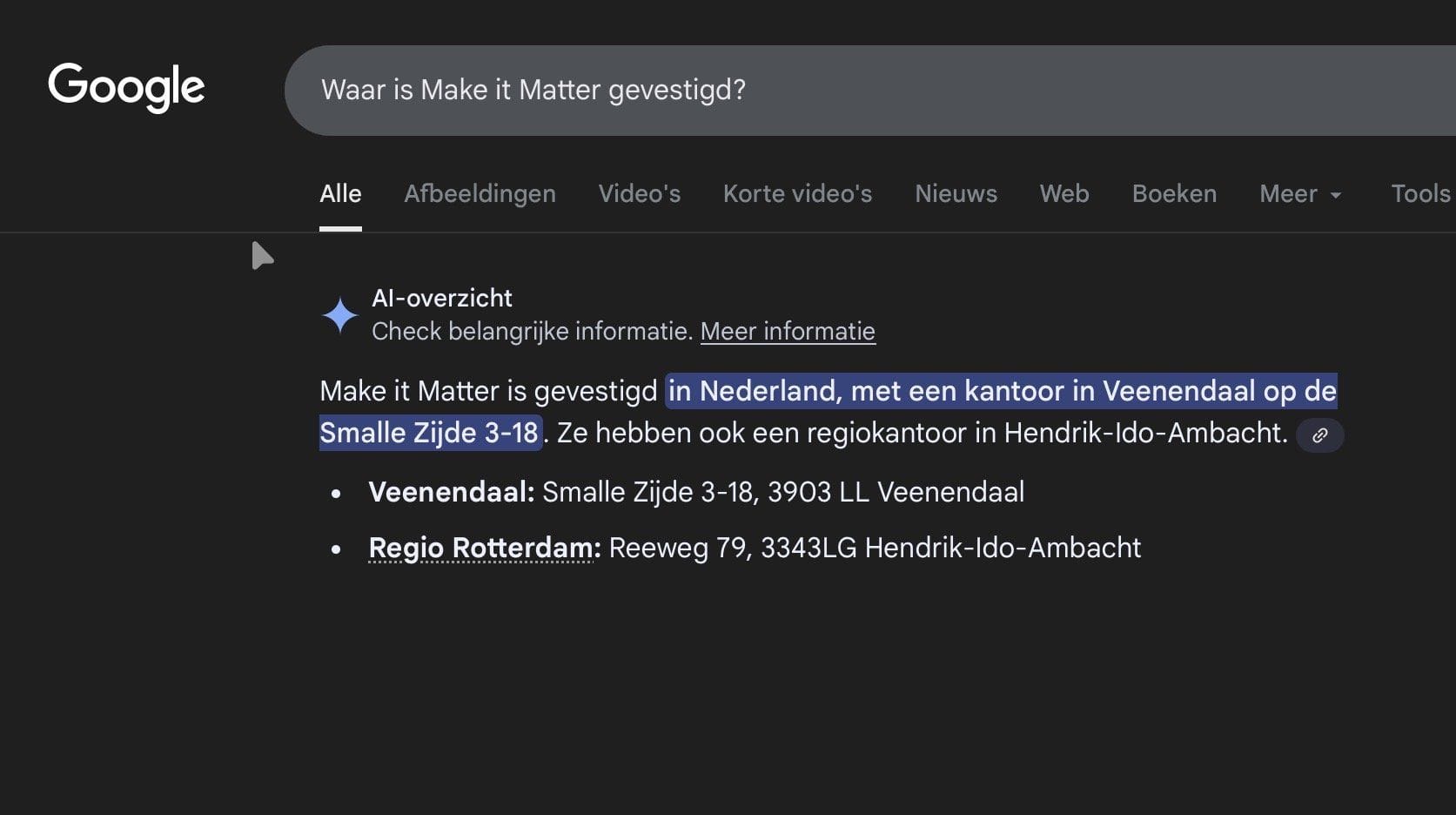
Task: Open the Boeken search category
Action: pyautogui.click(x=1175, y=193)
